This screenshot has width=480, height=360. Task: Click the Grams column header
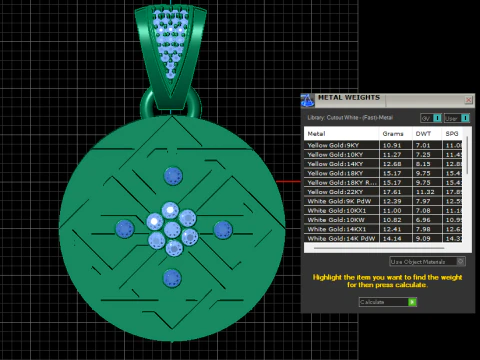395,134
